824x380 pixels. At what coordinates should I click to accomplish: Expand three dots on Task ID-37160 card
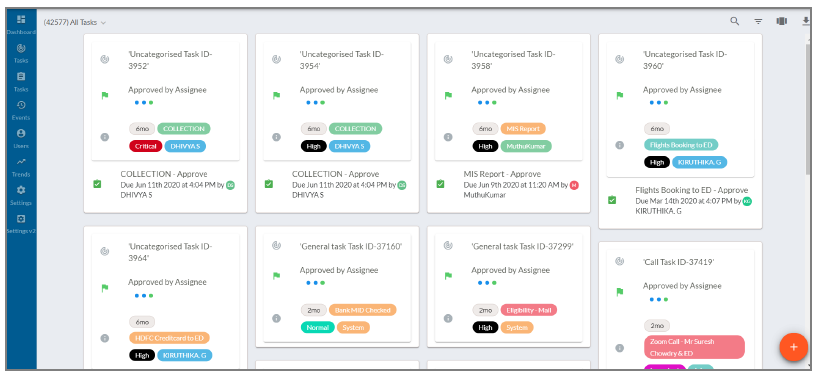pos(316,283)
